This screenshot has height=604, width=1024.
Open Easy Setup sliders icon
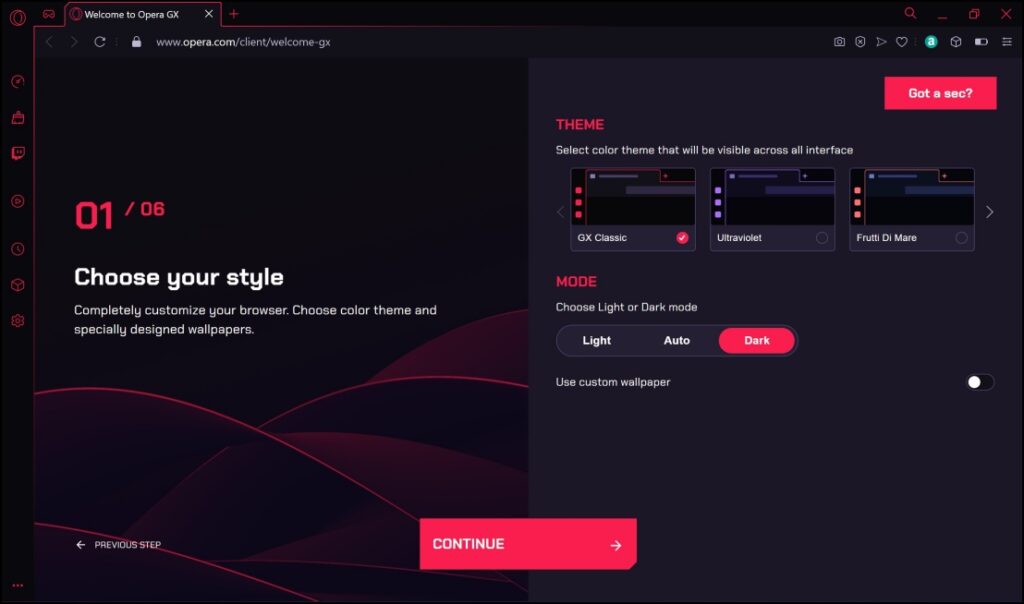click(1006, 42)
